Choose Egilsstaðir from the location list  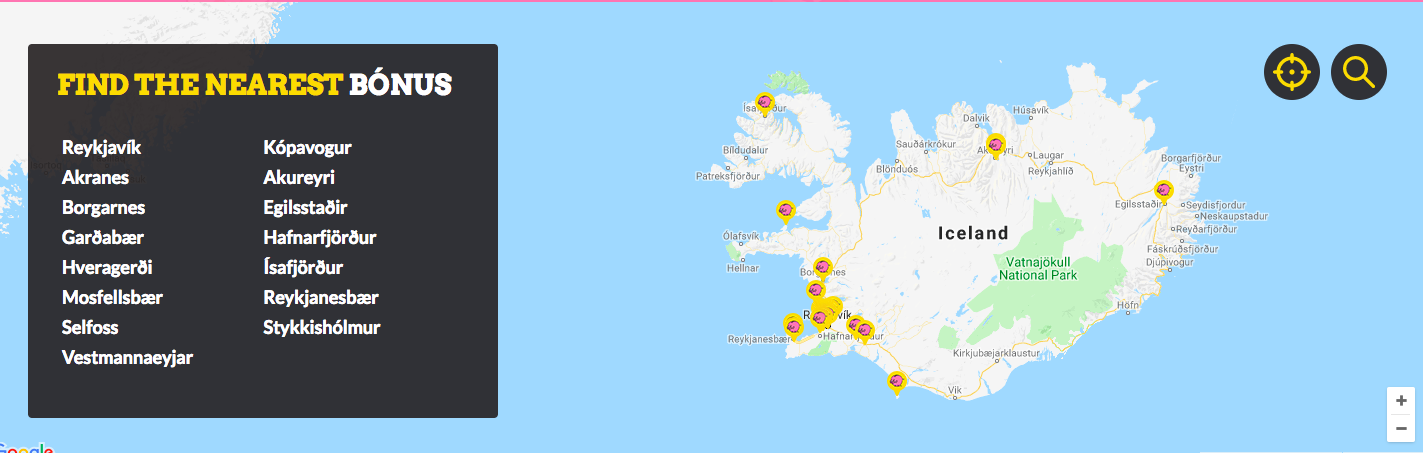[x=305, y=208]
